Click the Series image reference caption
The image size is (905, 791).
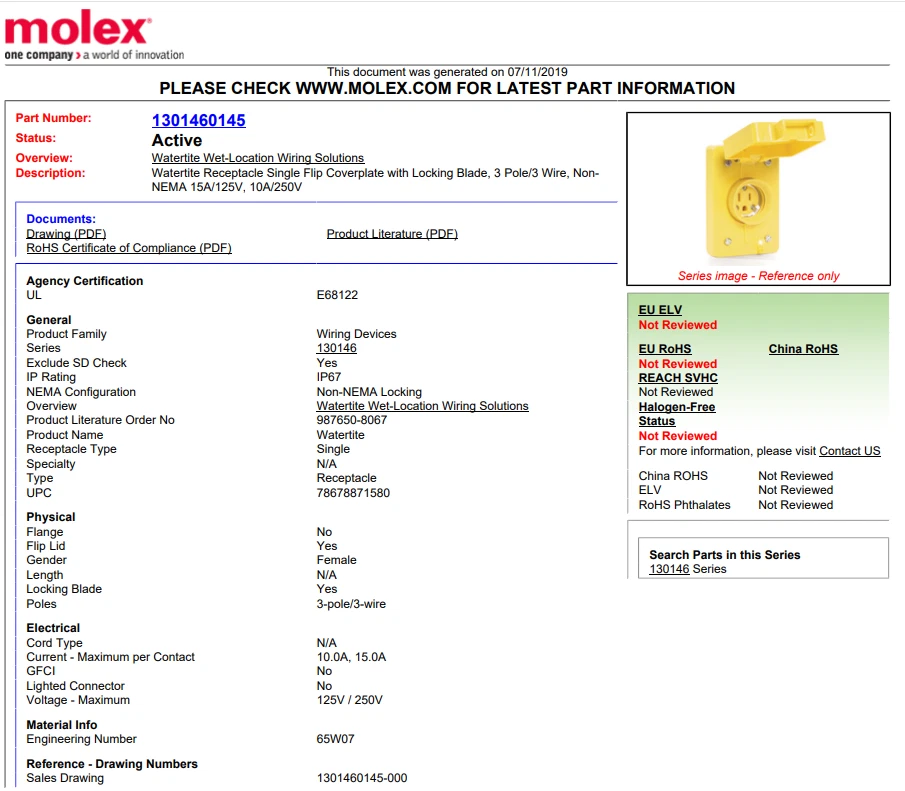757,275
